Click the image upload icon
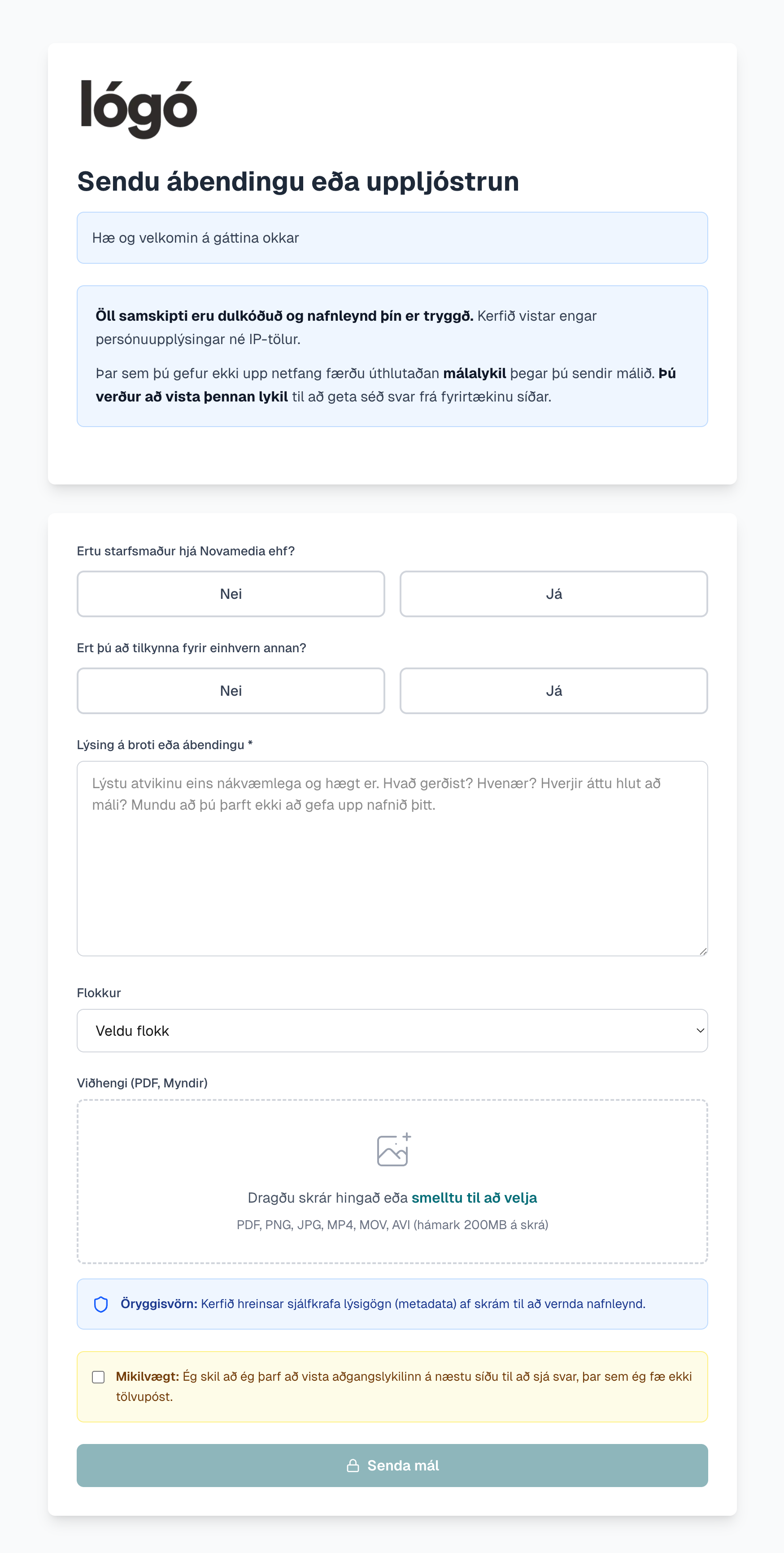784x1553 pixels. point(393,1149)
